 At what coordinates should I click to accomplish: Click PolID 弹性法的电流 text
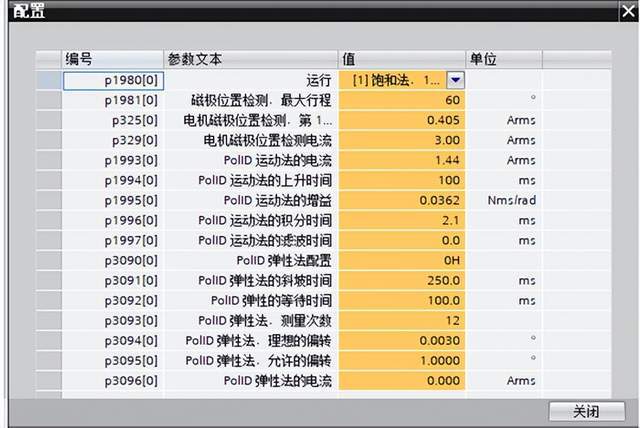pos(278,380)
